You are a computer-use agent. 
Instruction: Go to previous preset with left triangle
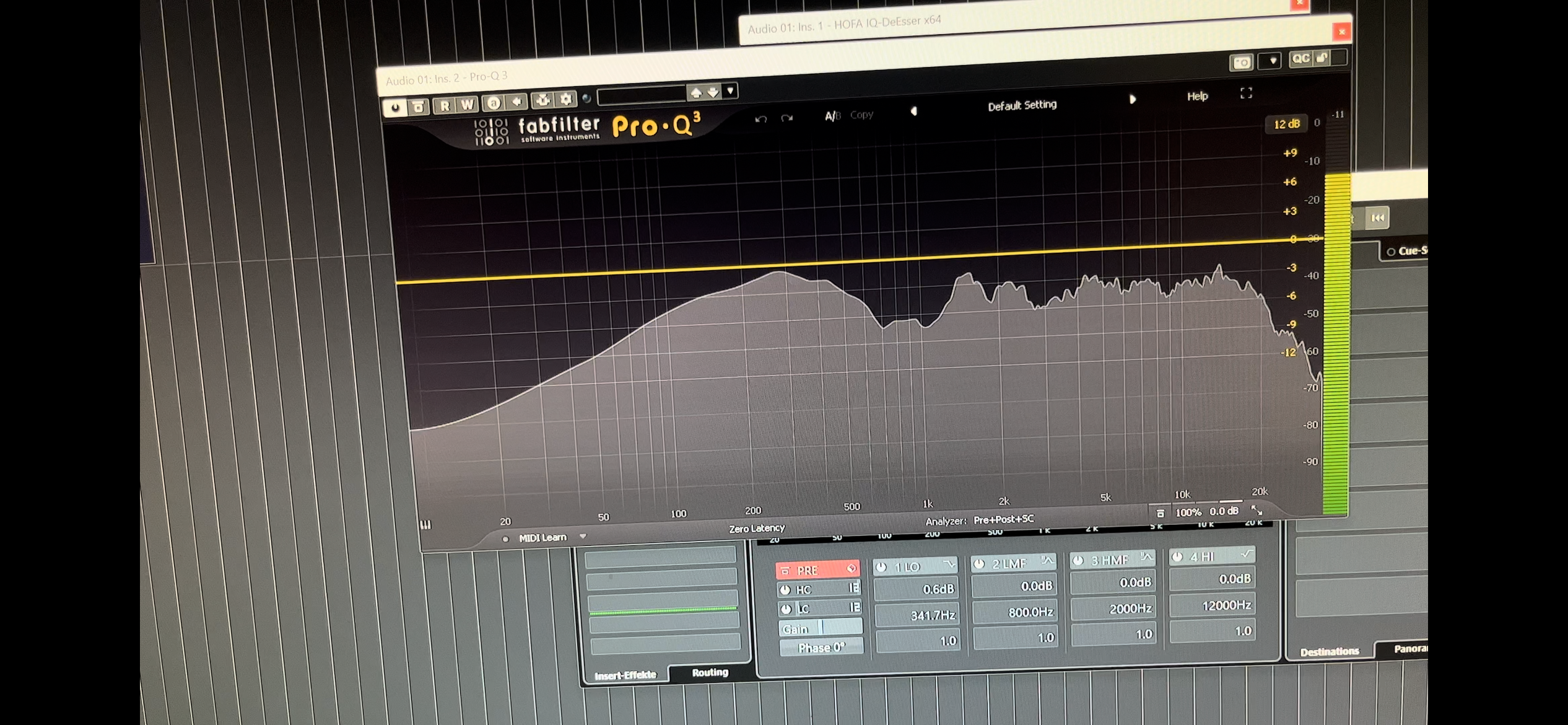point(913,112)
